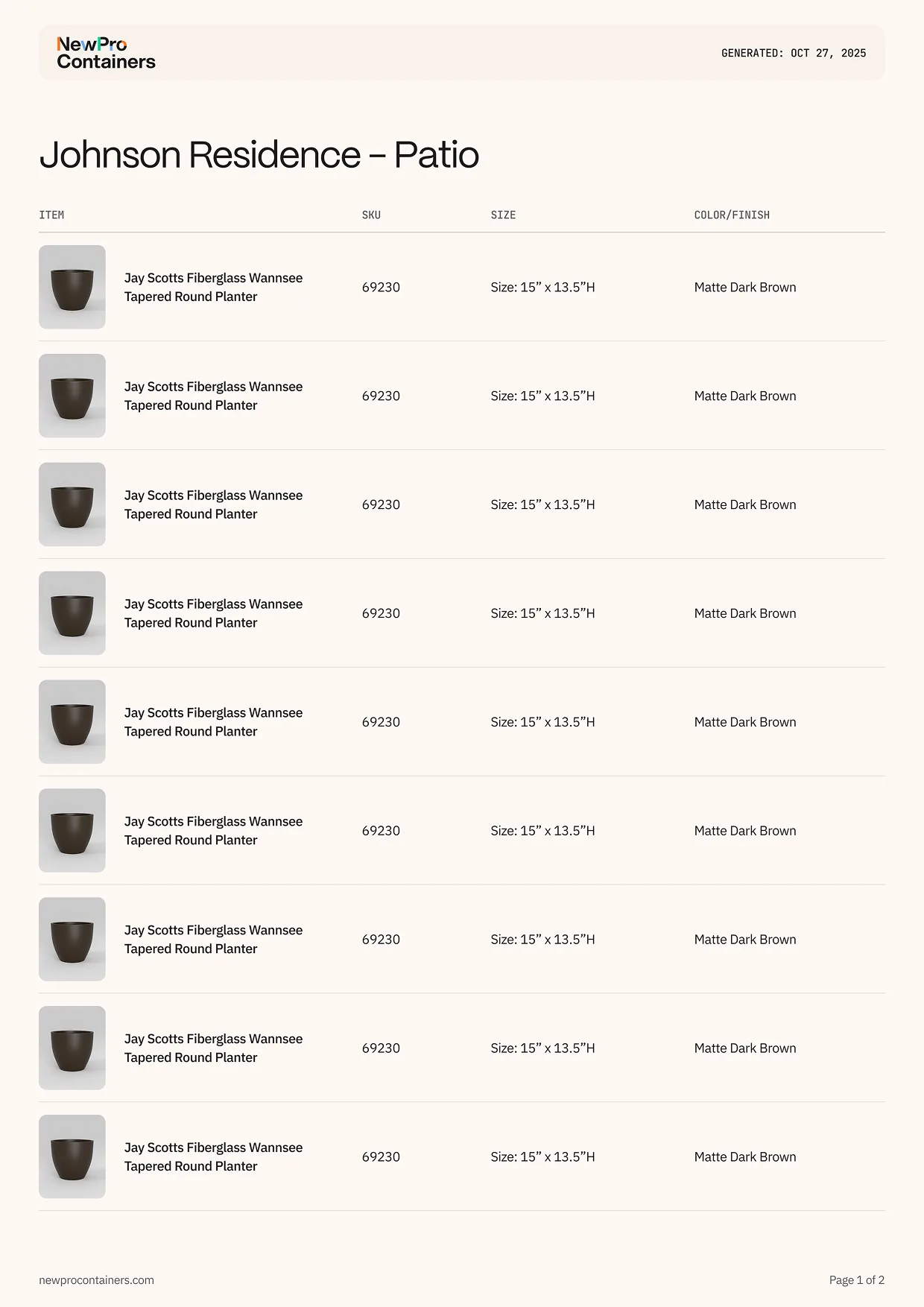This screenshot has width=924, height=1307.
Task: Click SKU 69230 in the first row
Action: (x=381, y=287)
